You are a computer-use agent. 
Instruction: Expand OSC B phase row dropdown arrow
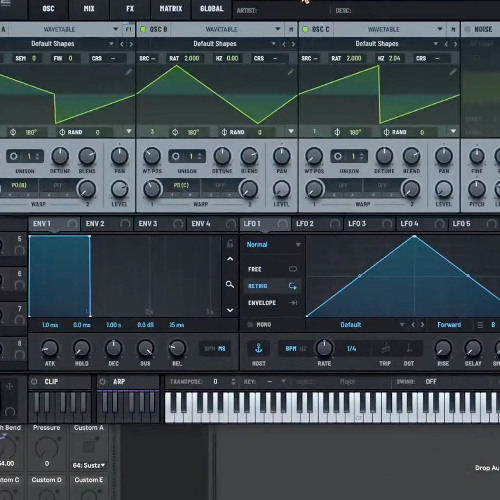coord(291,131)
